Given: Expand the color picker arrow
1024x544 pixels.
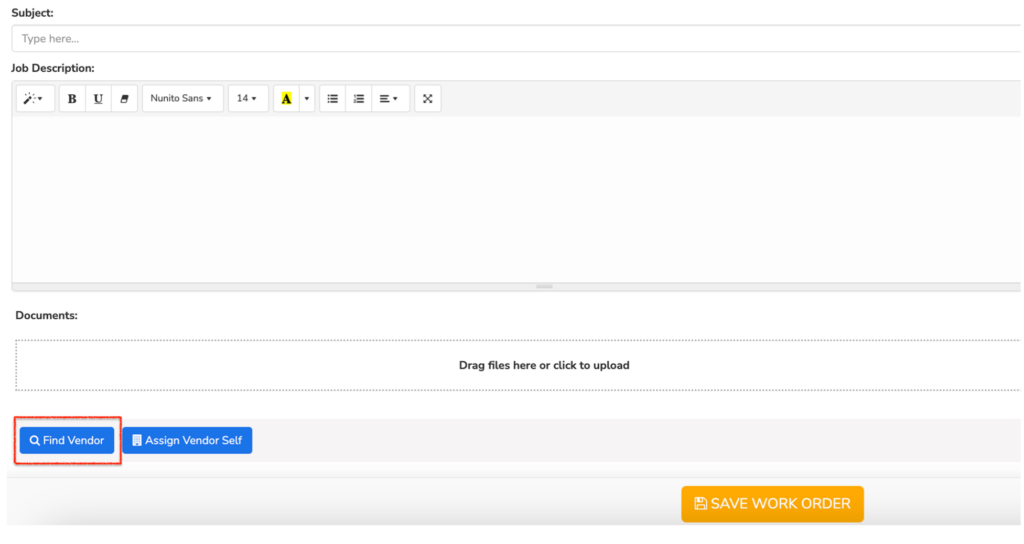Looking at the screenshot, I should click(307, 99).
